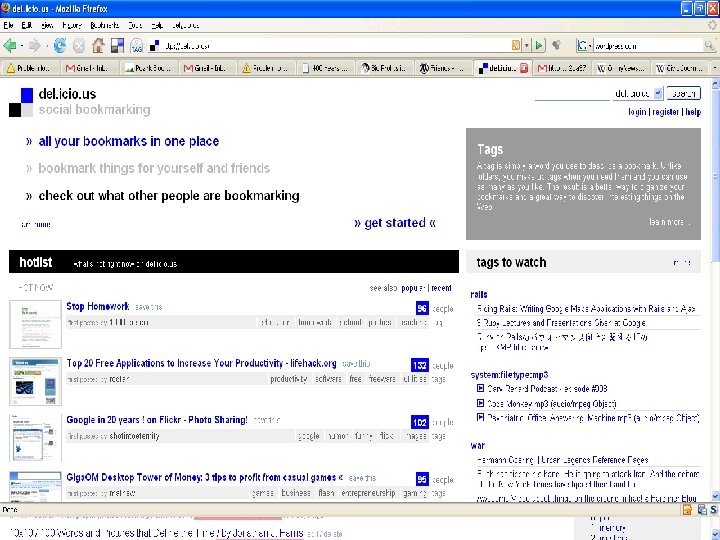Screen dimensions: 720x540
Task: Open the del.icio.us menu in menu bar
Action: (x=185, y=25)
